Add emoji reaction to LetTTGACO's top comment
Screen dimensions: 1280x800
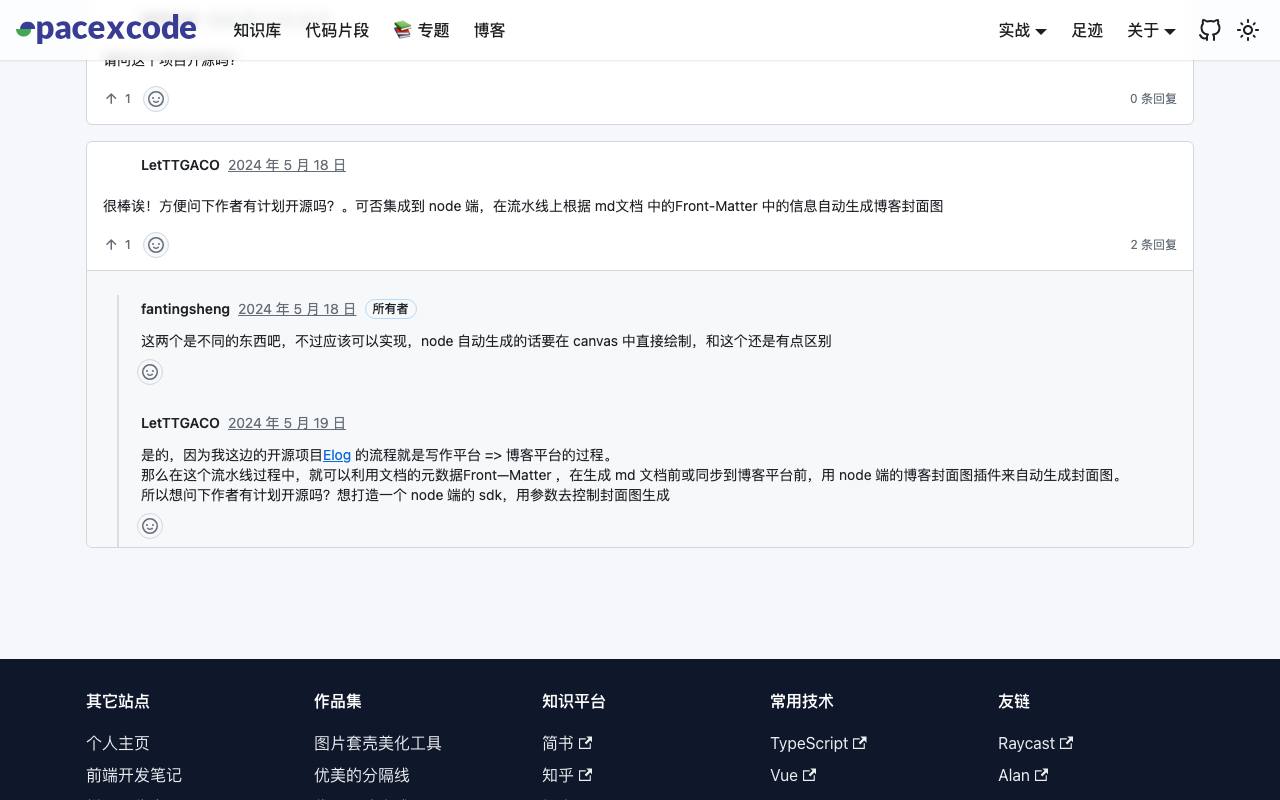[156, 245]
